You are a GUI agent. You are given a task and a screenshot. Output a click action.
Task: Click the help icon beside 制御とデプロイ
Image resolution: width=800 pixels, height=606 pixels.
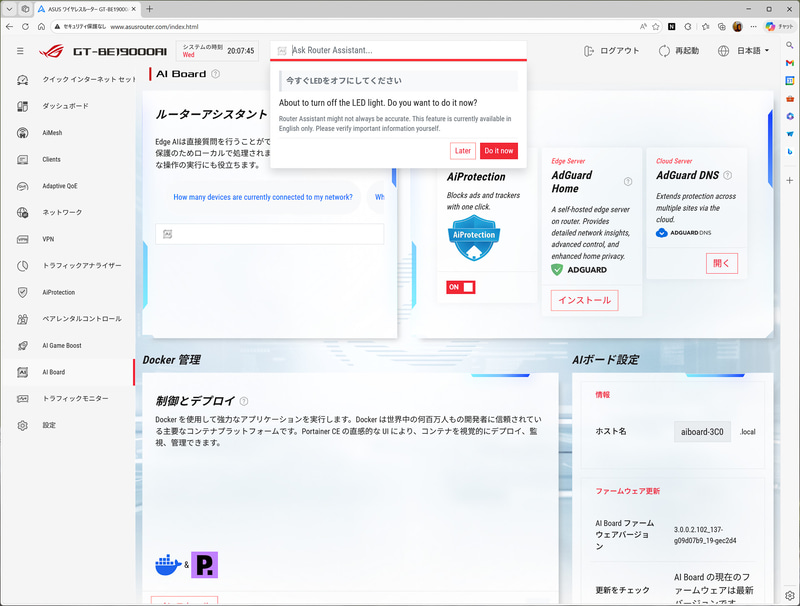coord(244,401)
